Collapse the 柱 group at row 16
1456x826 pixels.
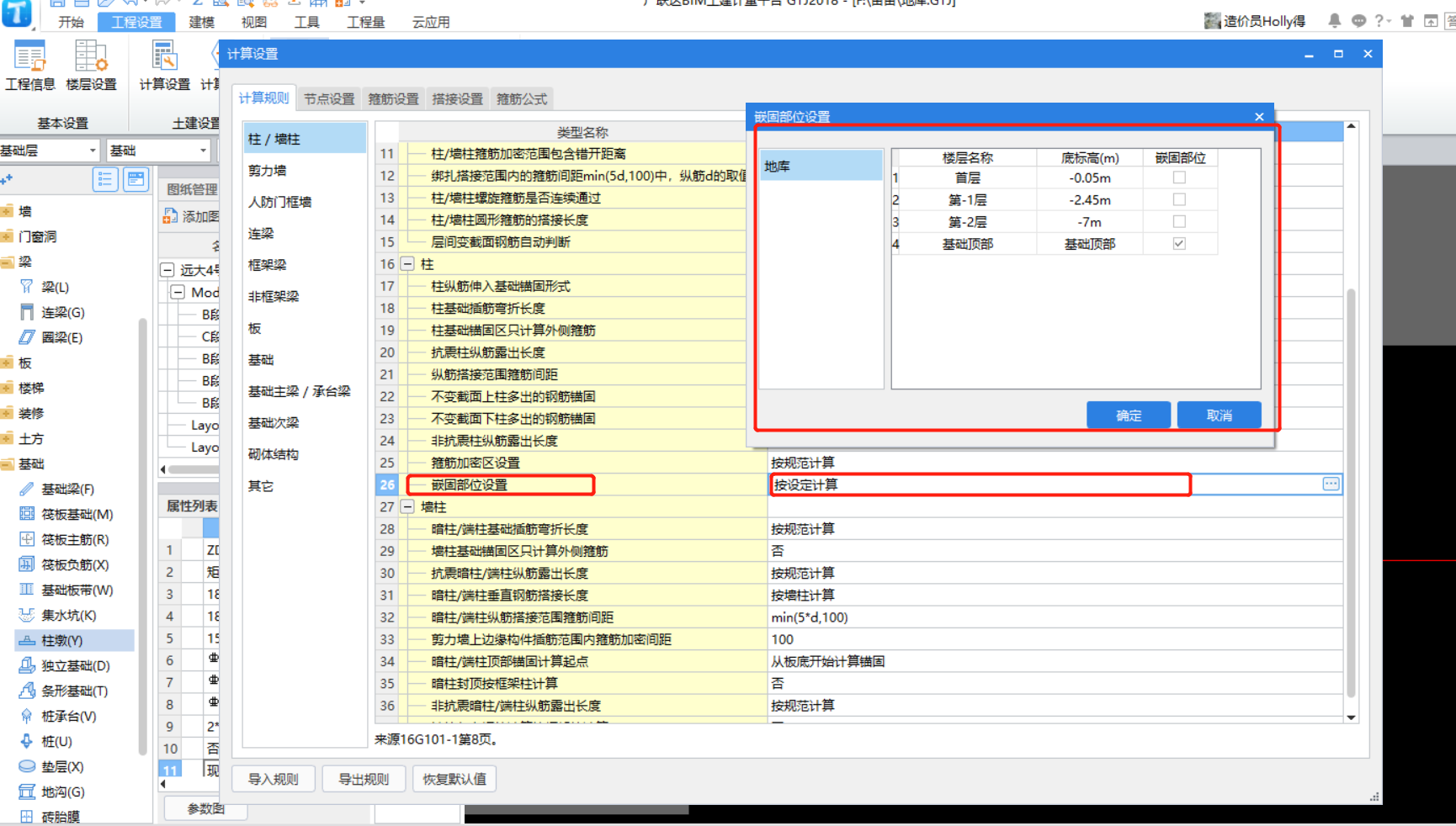point(407,264)
